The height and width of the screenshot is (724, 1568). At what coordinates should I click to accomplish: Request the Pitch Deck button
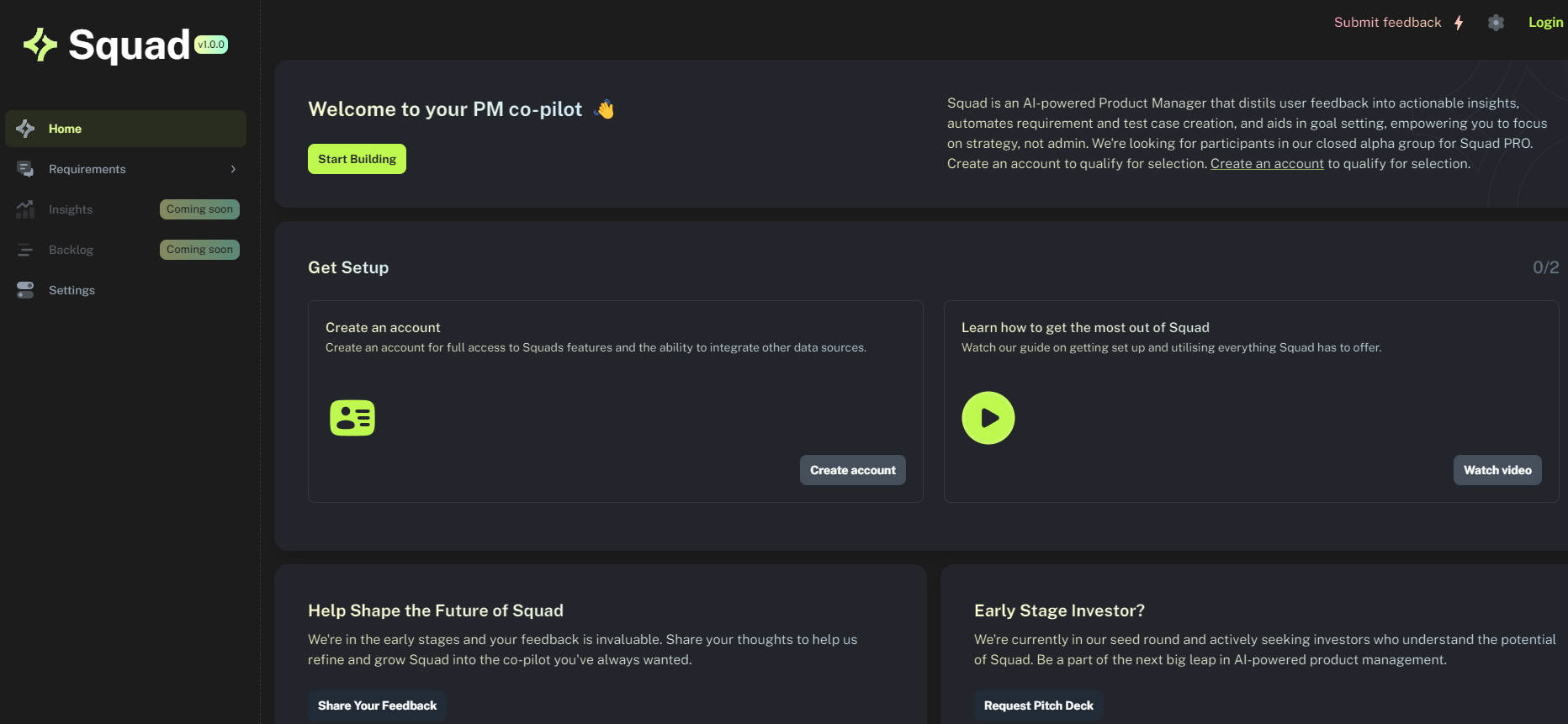tap(1038, 706)
